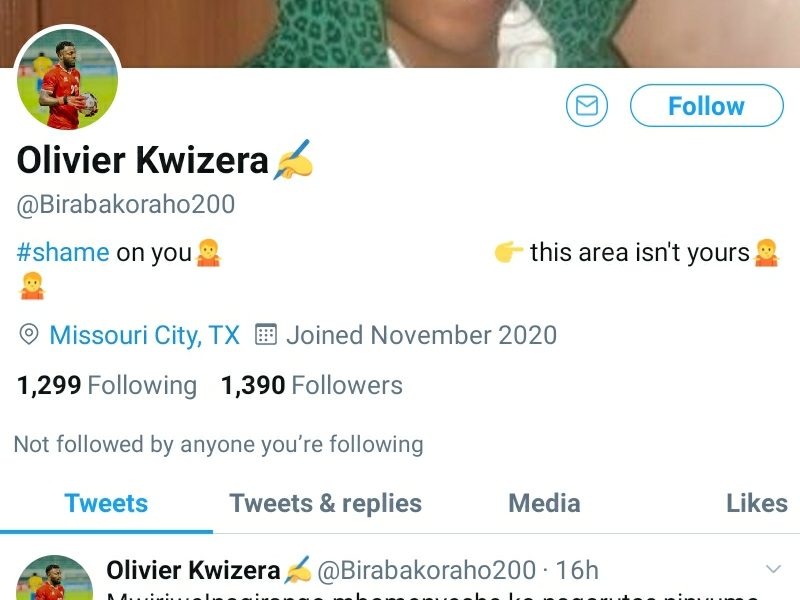Click the 'Joined November 2020' text

point(421,335)
